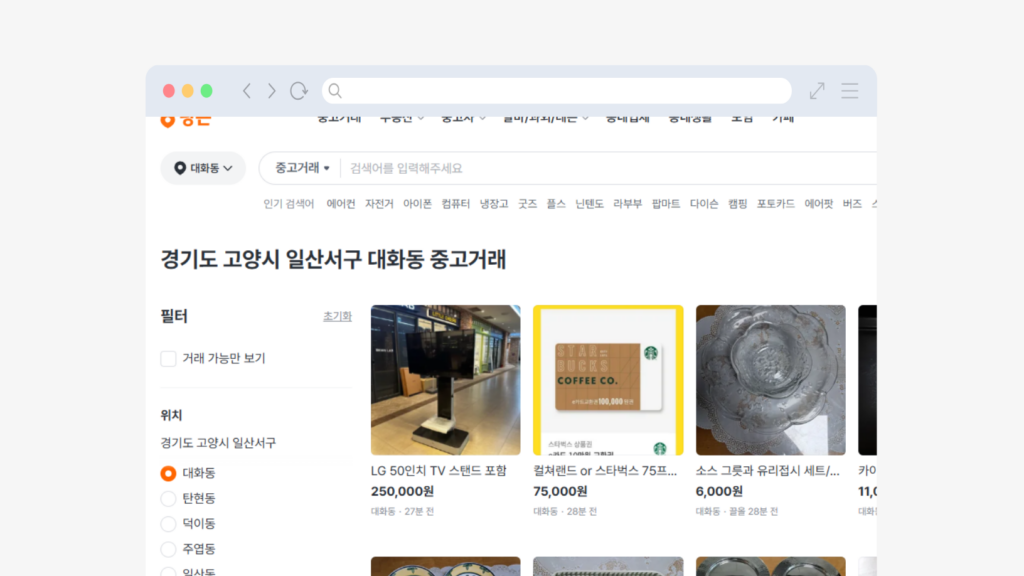Click the 대화동 · 끌올 28분 전 timestamp
The image size is (1024, 576).
[x=737, y=511]
